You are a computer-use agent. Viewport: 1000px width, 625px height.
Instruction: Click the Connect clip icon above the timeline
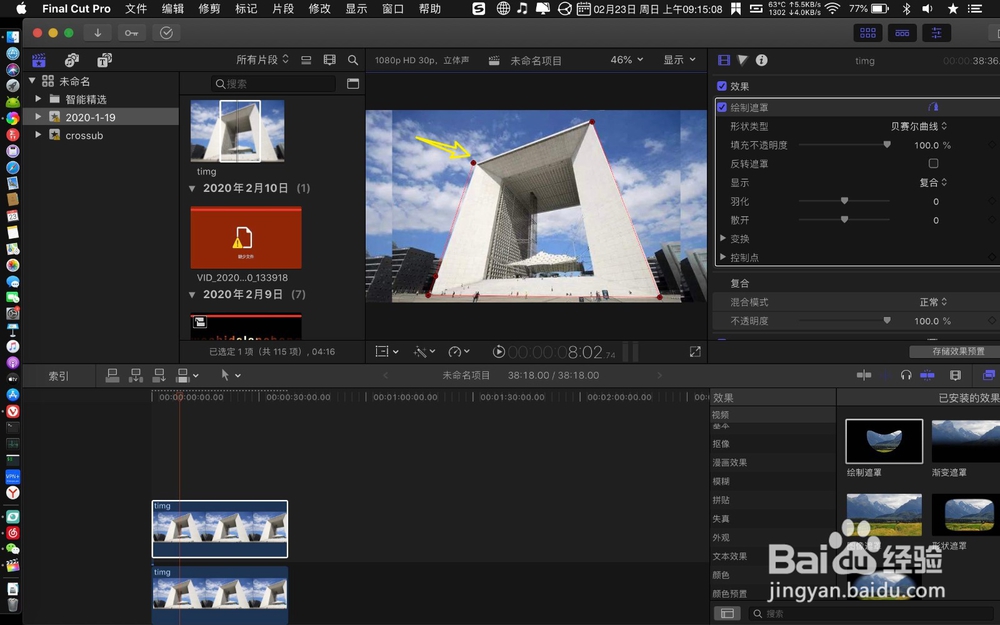pos(113,375)
